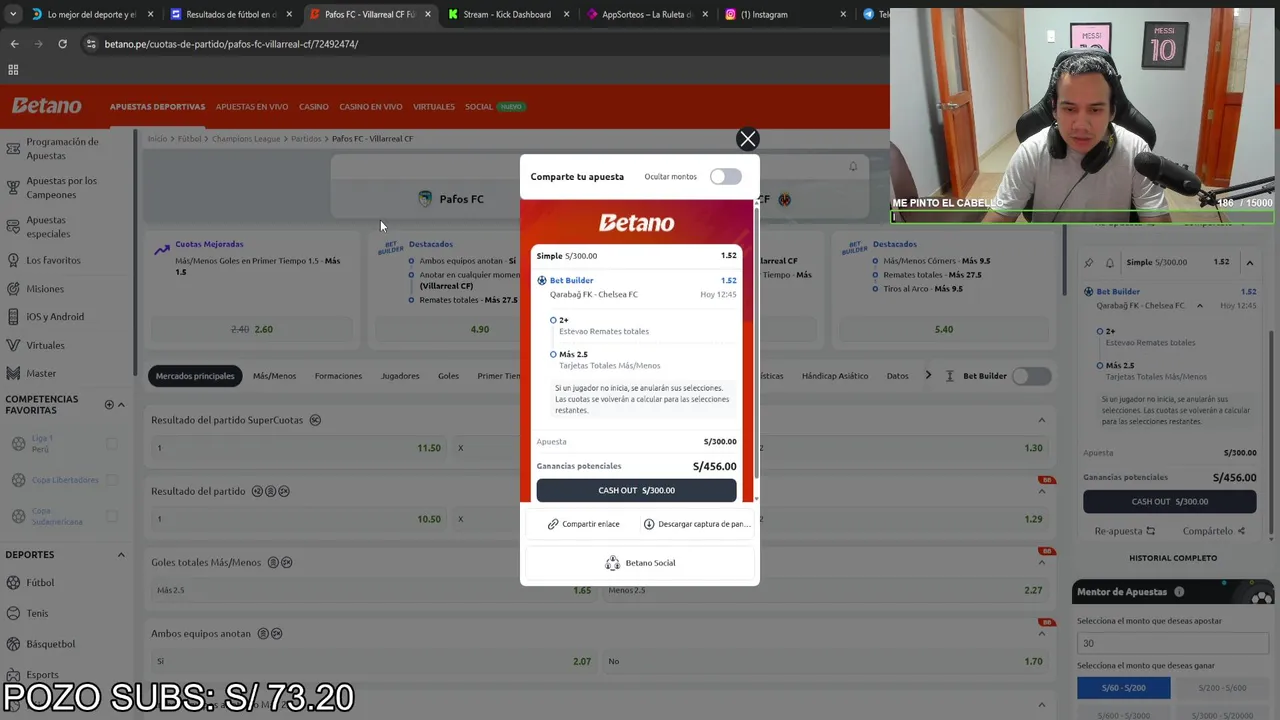The image size is (1280, 720).
Task: Open the APUESTAS EN VIVO menu
Action: [x=252, y=107]
